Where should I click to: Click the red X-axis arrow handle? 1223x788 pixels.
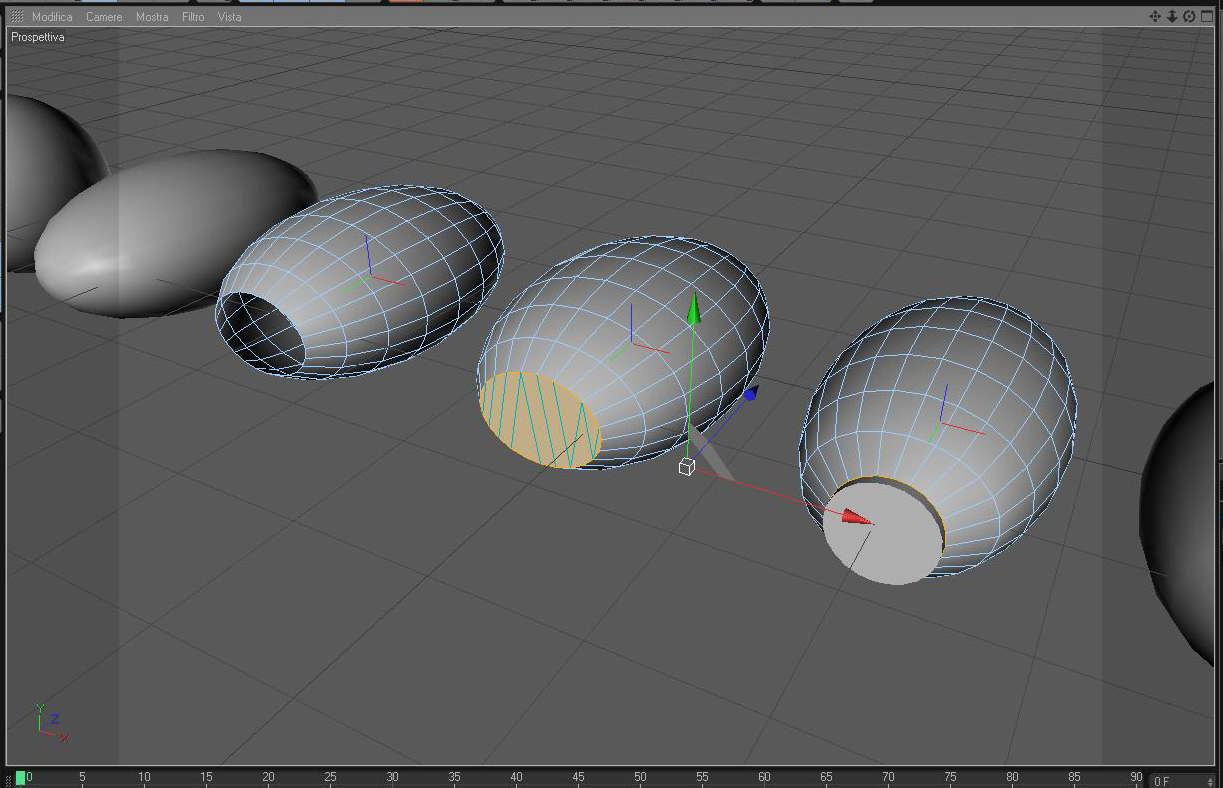coord(856,516)
